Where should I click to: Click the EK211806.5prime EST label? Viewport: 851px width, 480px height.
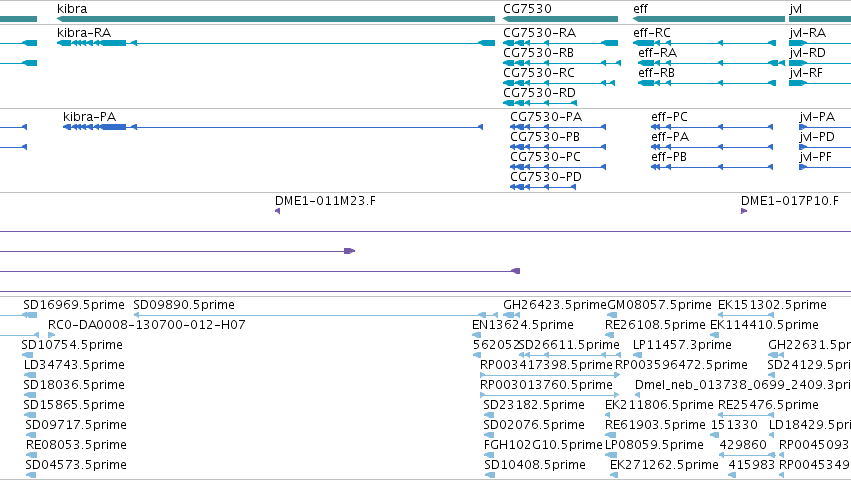[659, 405]
